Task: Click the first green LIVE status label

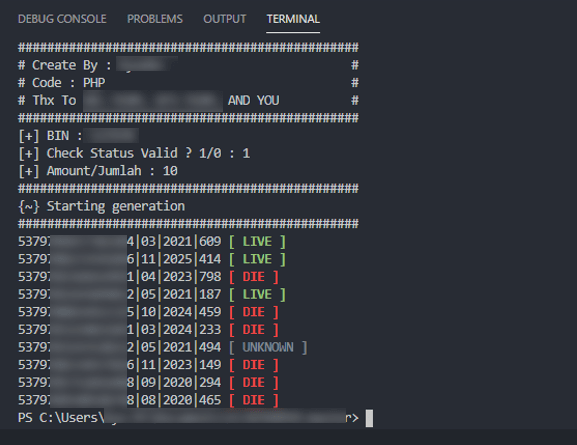Action: 257,241
